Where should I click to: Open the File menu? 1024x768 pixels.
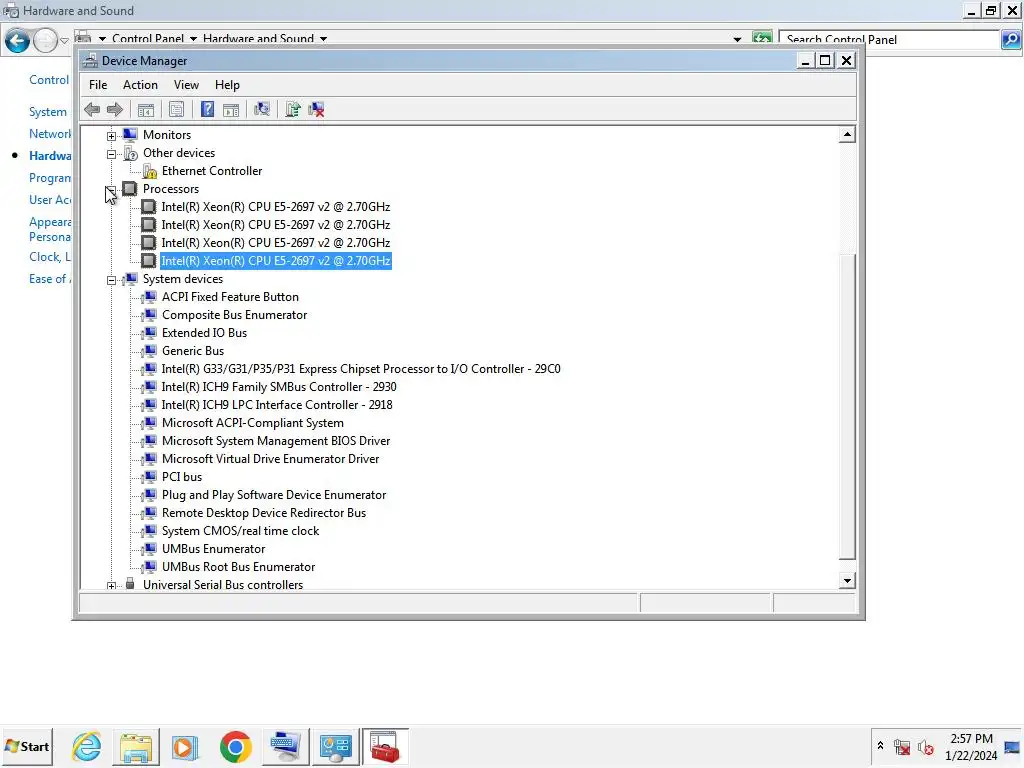pos(98,85)
